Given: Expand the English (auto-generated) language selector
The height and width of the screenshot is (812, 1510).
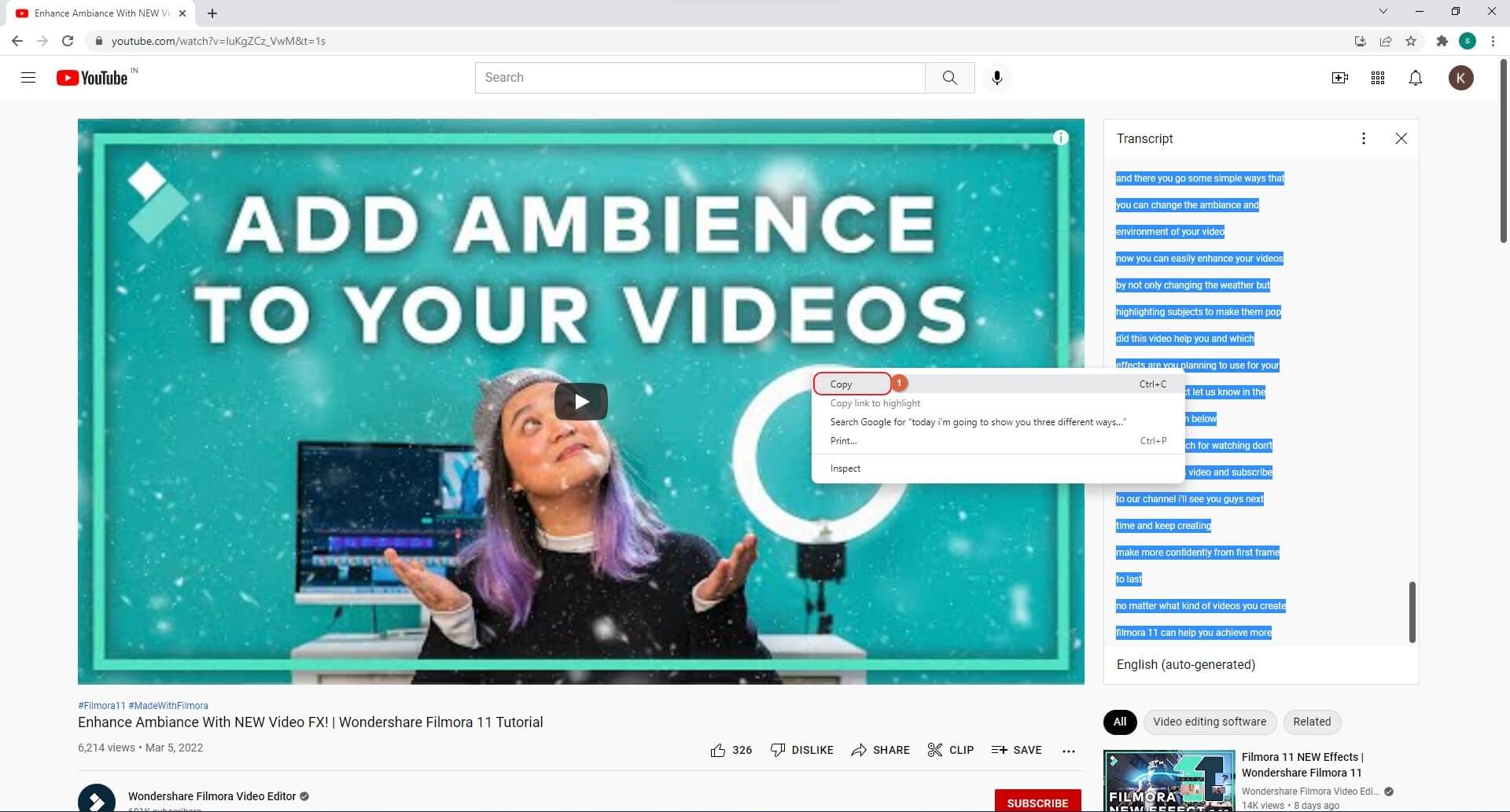Looking at the screenshot, I should pos(1185,665).
